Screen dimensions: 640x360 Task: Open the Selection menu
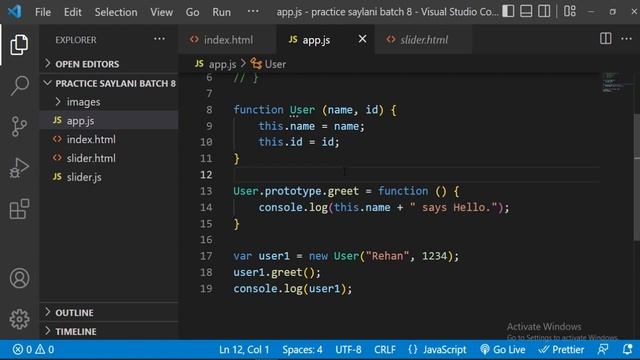pyautogui.click(x=116, y=12)
